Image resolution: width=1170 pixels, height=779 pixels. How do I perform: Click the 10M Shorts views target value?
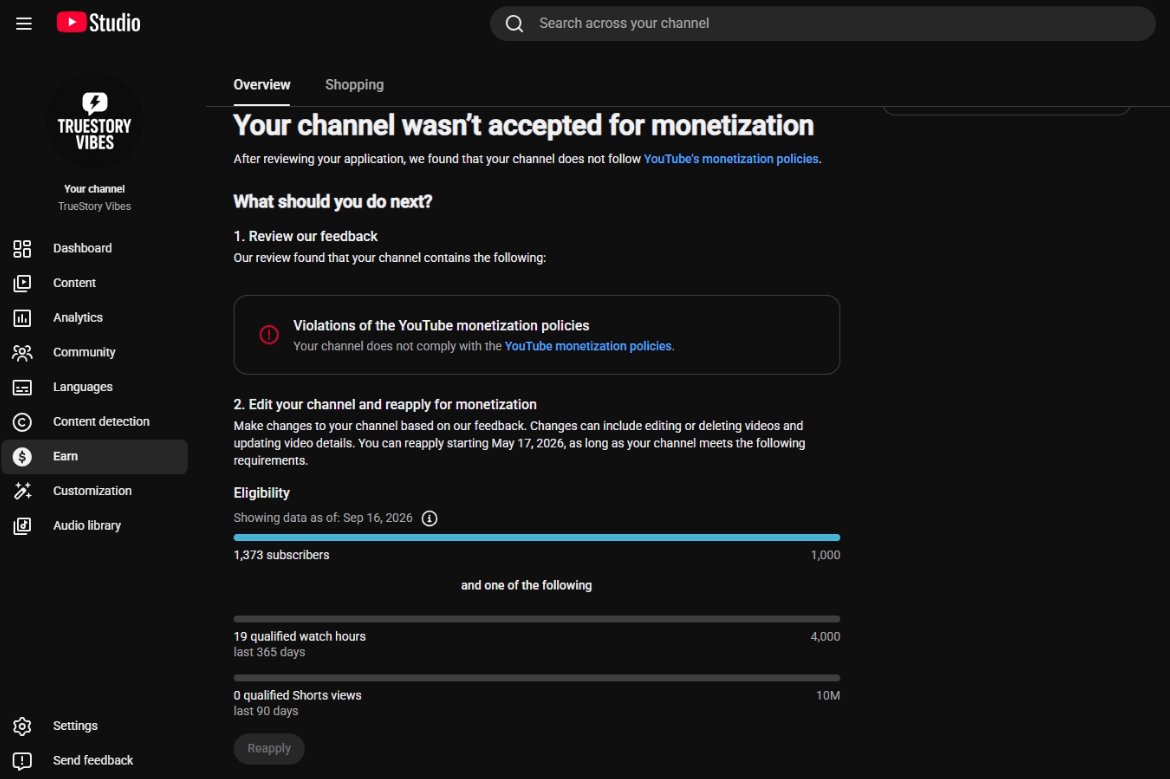(x=828, y=695)
